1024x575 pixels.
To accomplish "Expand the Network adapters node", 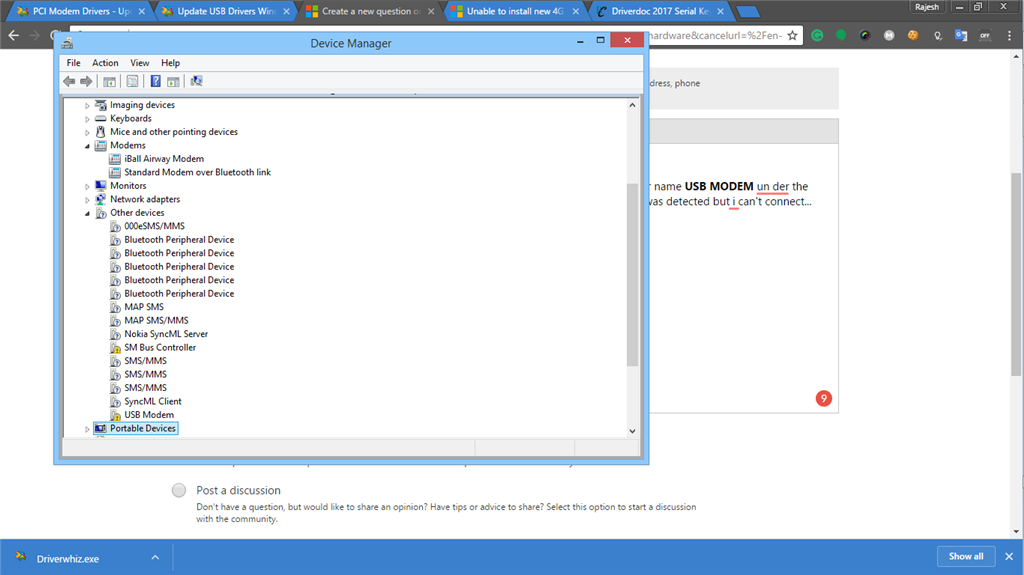I will 88,200.
